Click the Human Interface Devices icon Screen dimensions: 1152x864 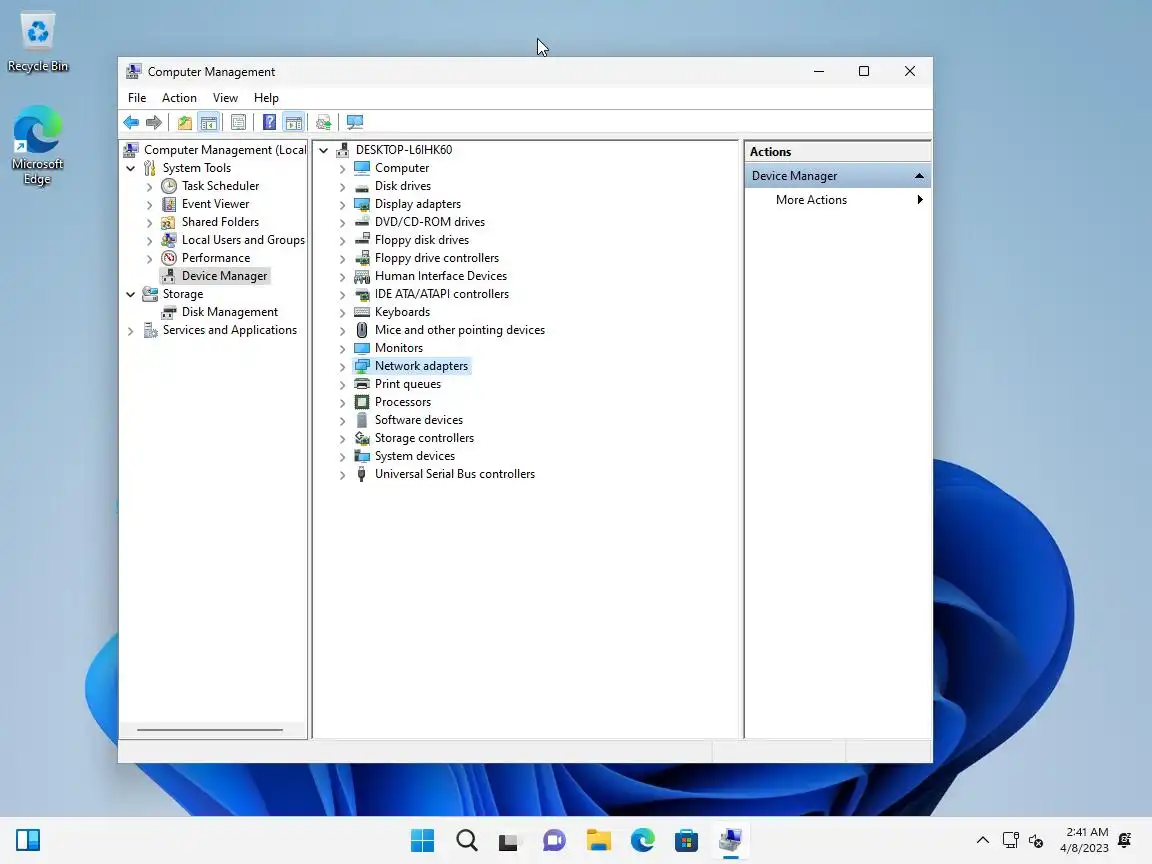point(361,276)
